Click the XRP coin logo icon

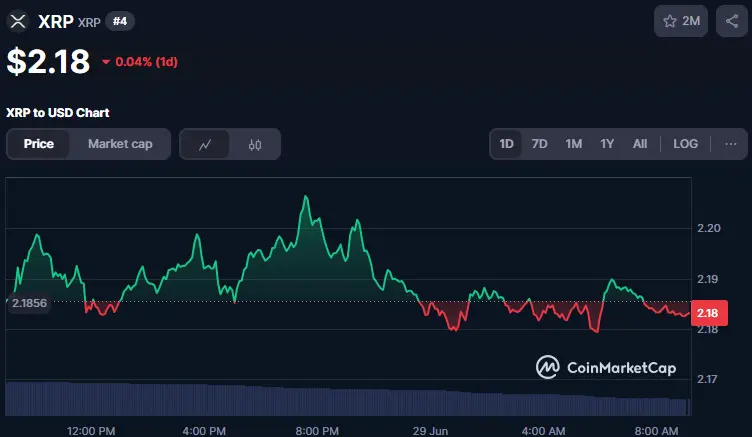click(18, 22)
